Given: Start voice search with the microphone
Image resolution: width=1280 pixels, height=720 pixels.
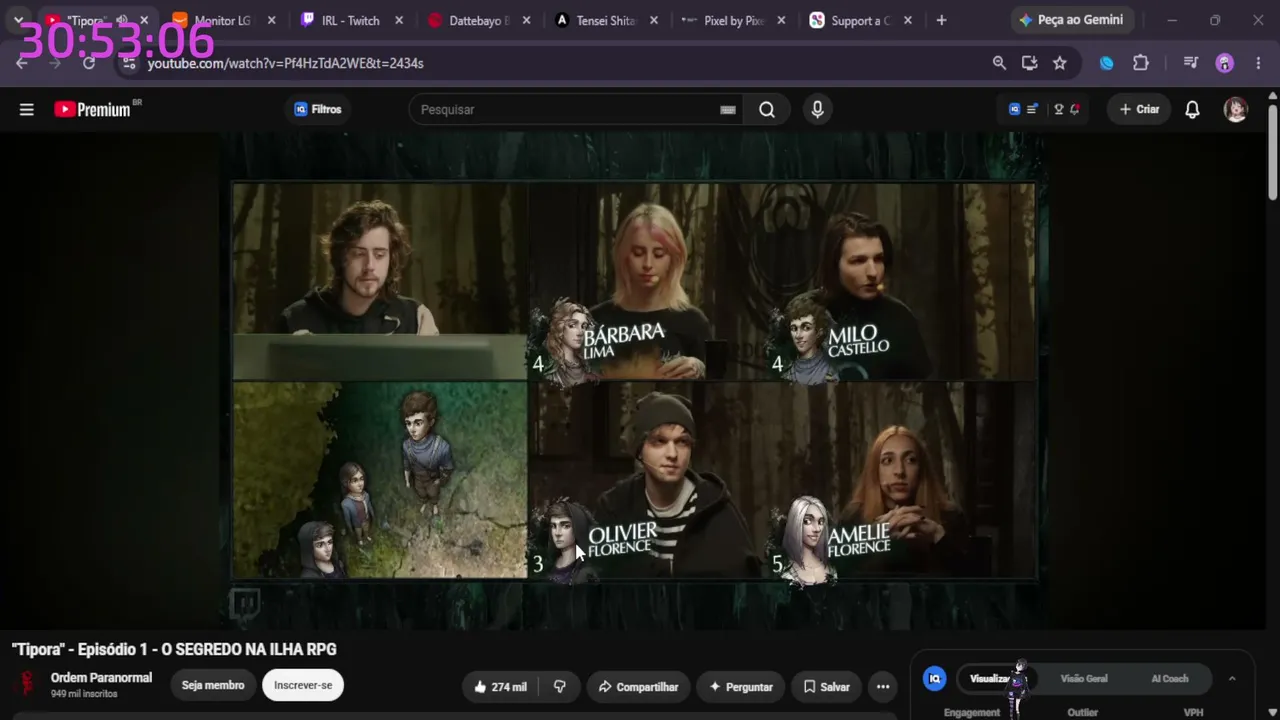Looking at the screenshot, I should coord(817,110).
